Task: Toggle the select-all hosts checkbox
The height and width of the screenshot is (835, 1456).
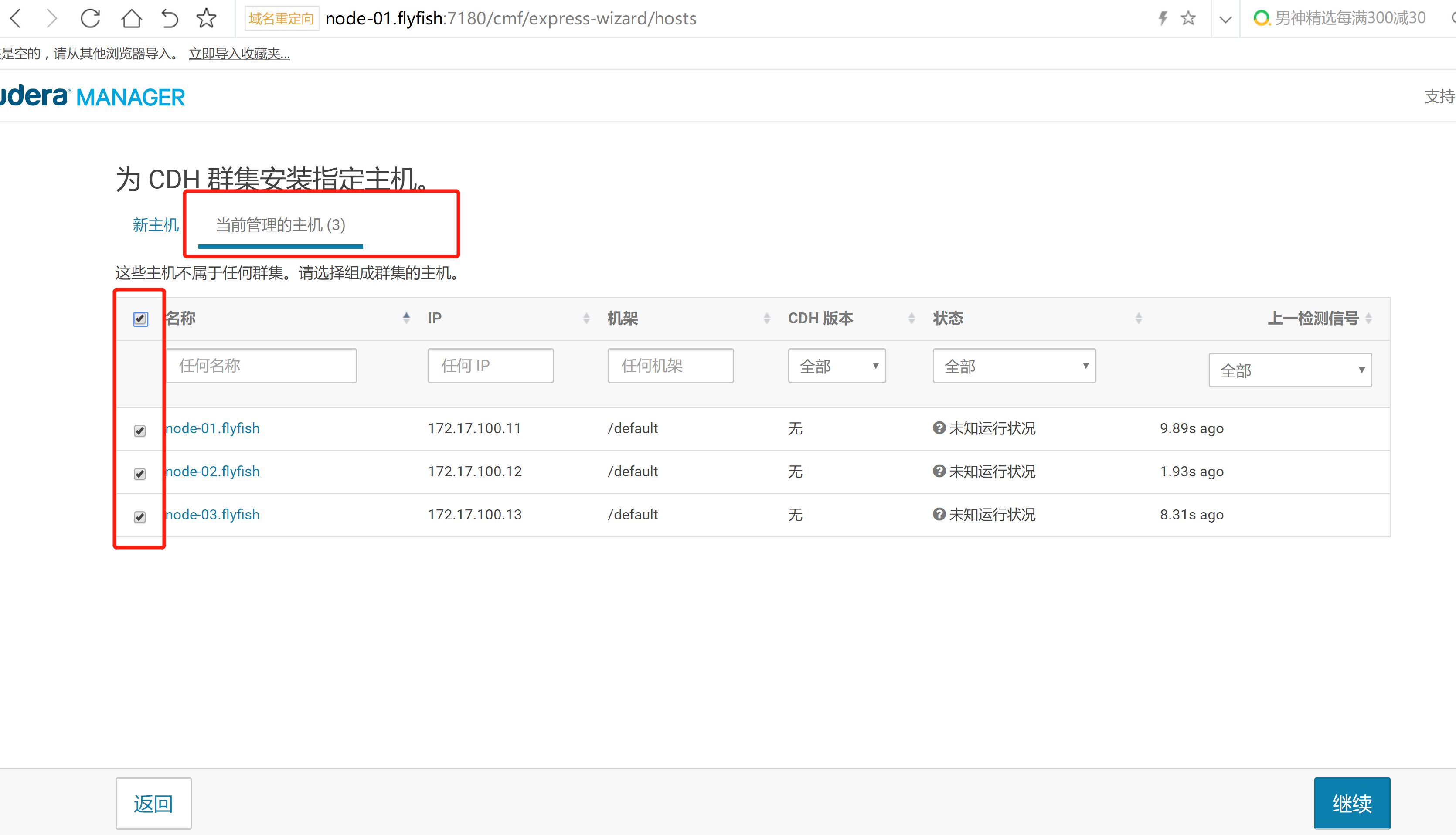Action: (x=140, y=319)
